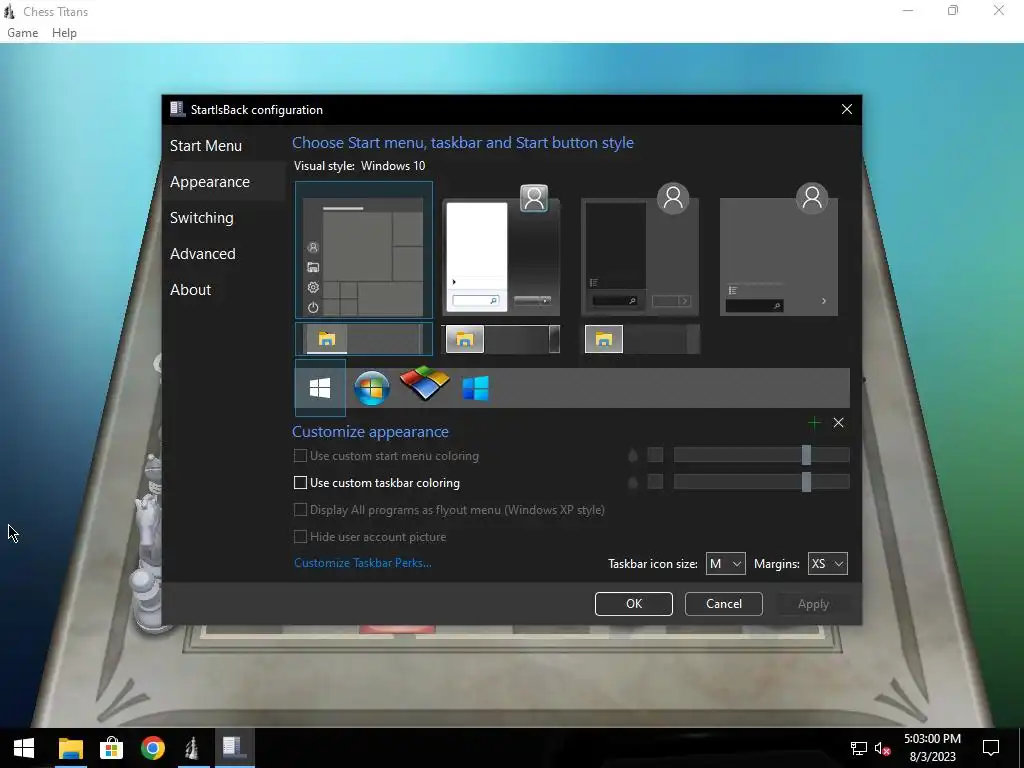This screenshot has height=768, width=1024.
Task: Click the Chess Titans title bar icon
Action: coord(9,11)
